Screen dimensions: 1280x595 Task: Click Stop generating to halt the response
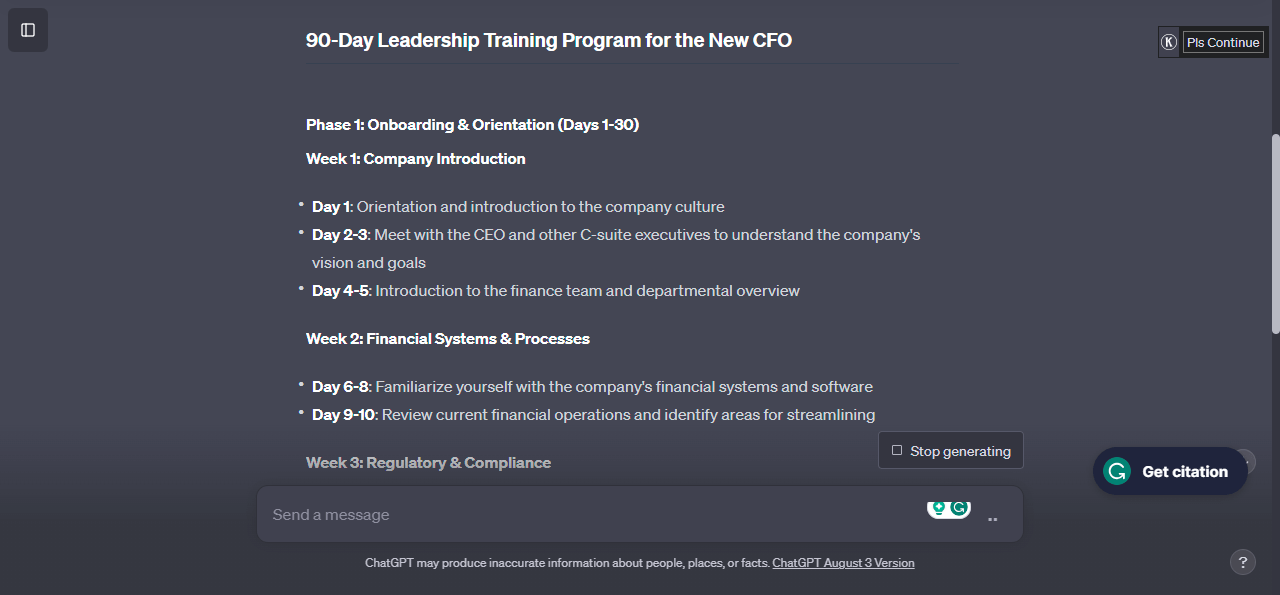[951, 451]
